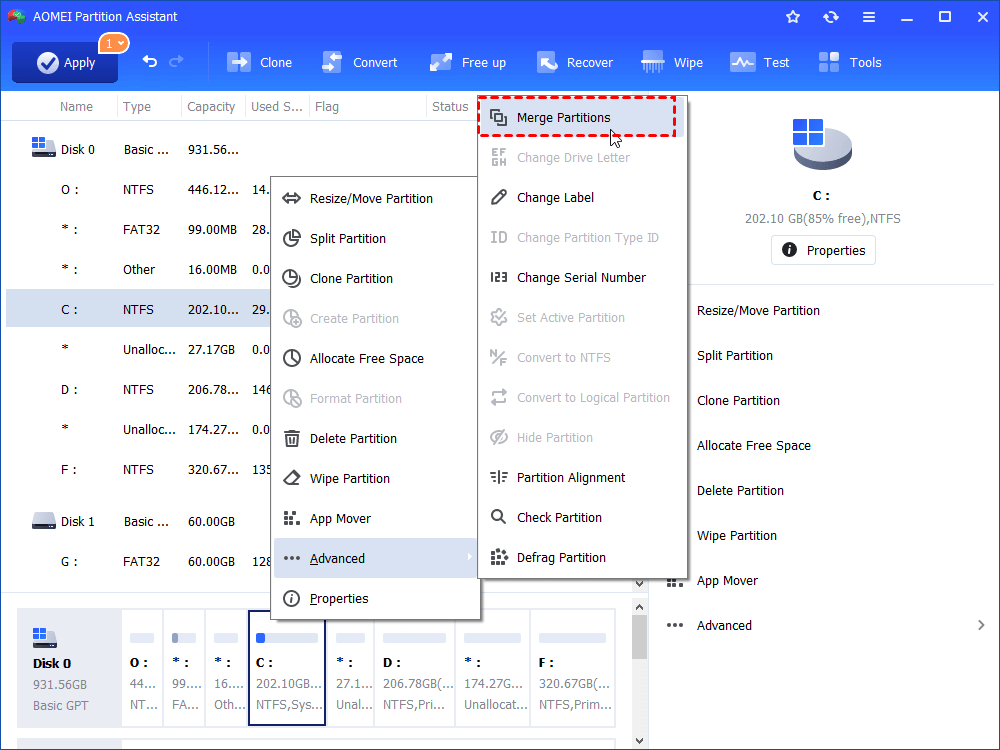1000x750 pixels.
Task: Undo the last operation
Action: pyautogui.click(x=149, y=61)
